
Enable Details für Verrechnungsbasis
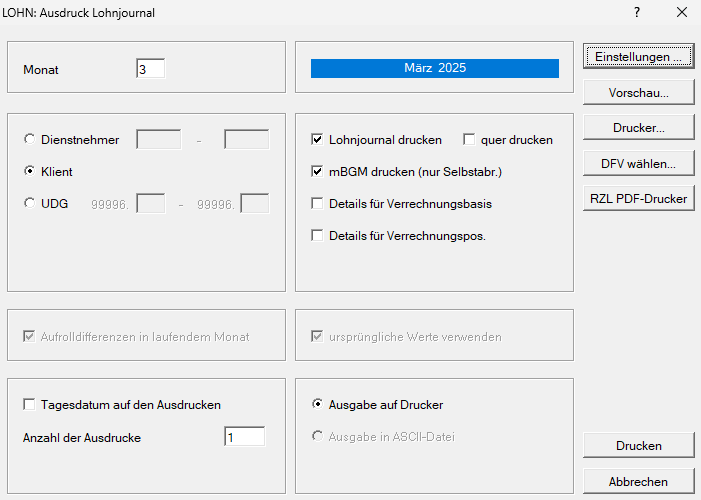[x=318, y=204]
